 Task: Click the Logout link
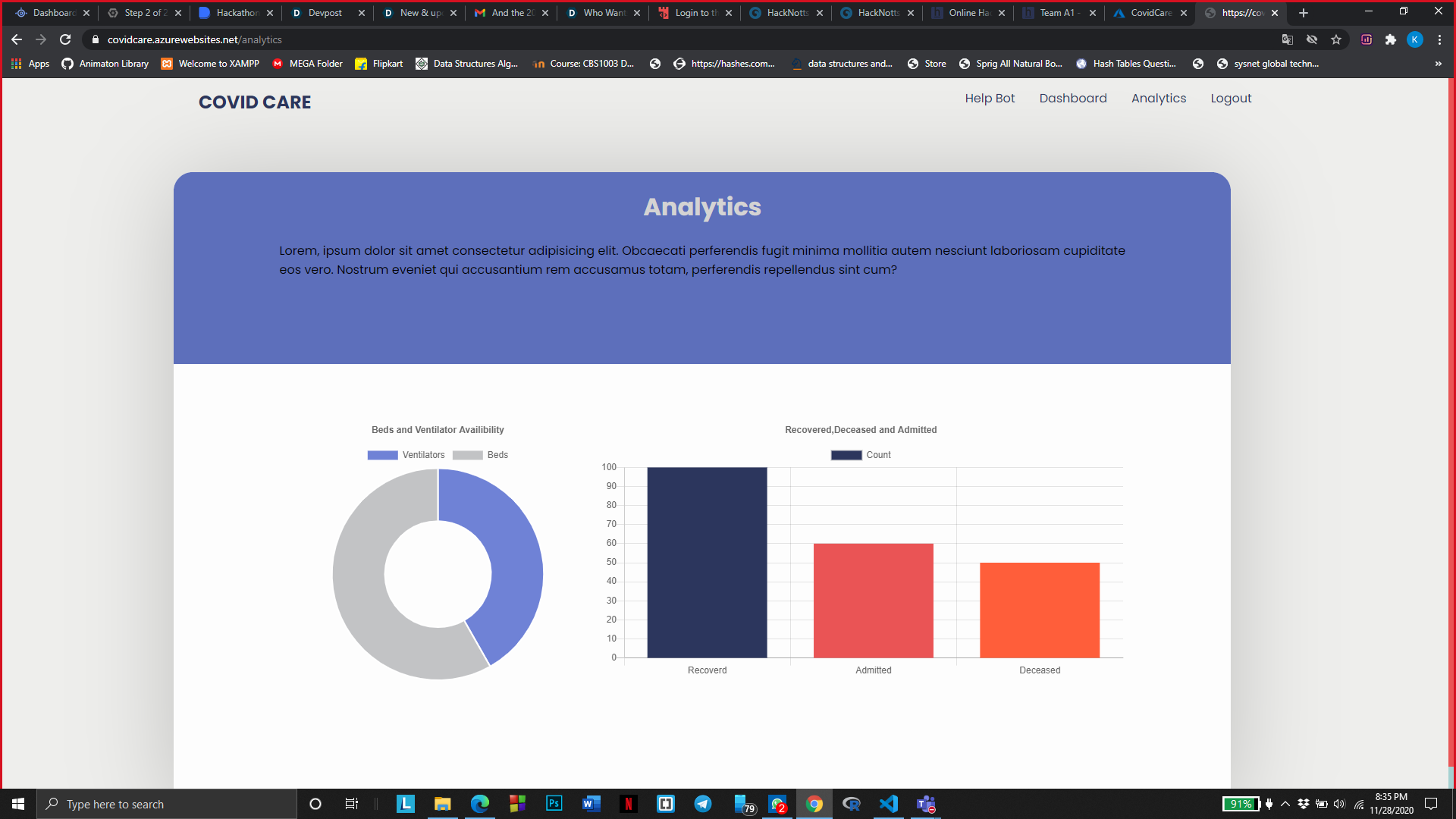point(1230,99)
